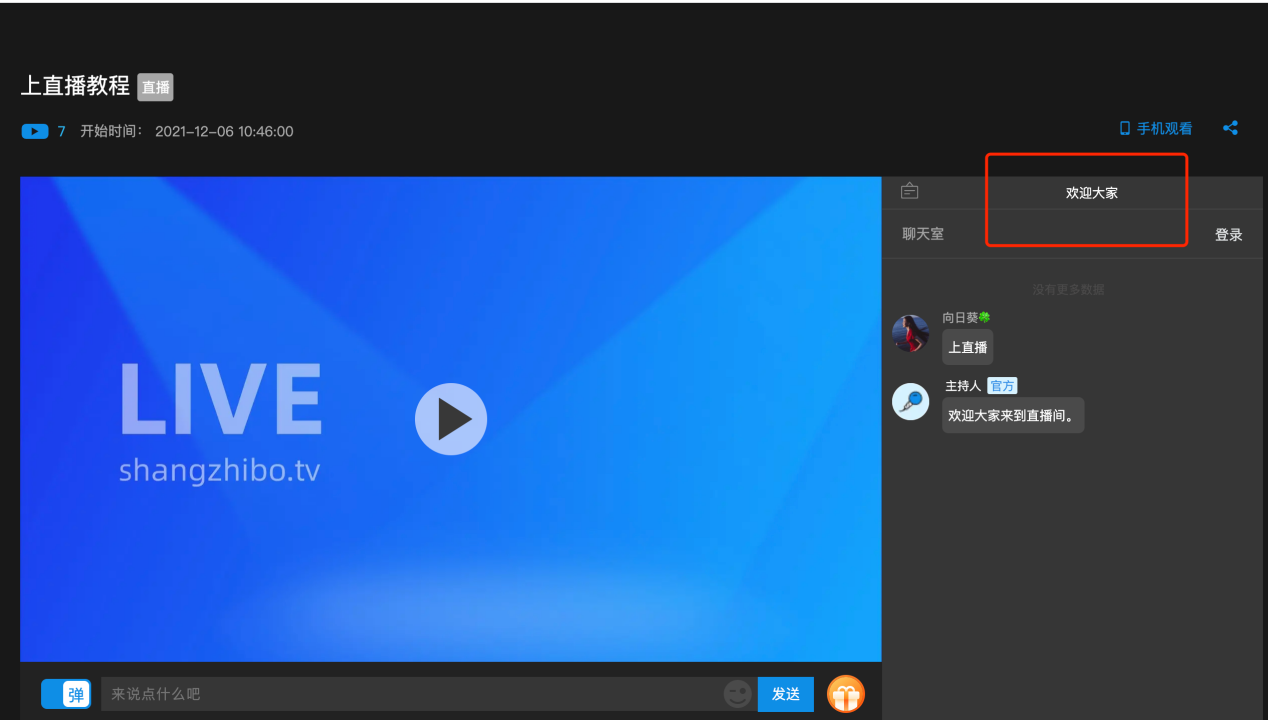Image resolution: width=1268 pixels, height=720 pixels.
Task: Open the gift box icon
Action: [846, 694]
